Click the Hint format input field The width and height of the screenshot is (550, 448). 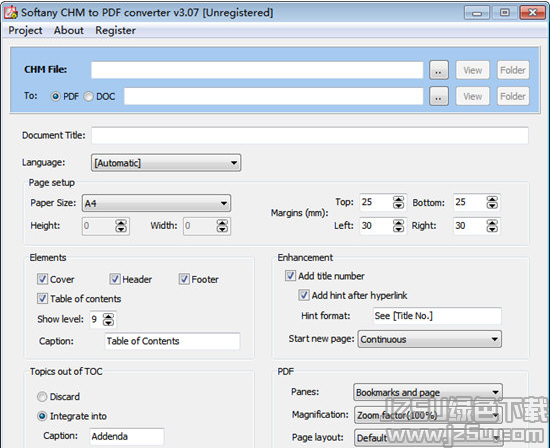[x=437, y=316]
